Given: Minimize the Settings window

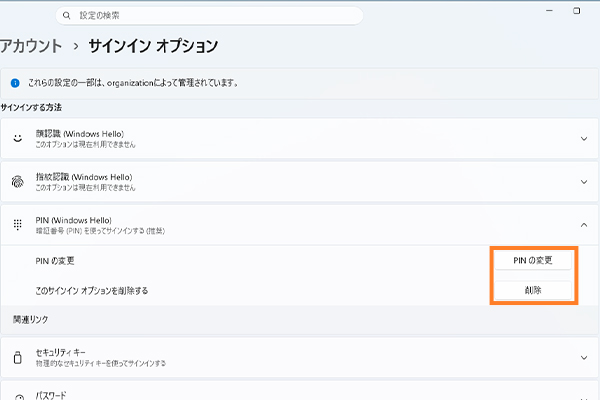Looking at the screenshot, I should coord(549,11).
